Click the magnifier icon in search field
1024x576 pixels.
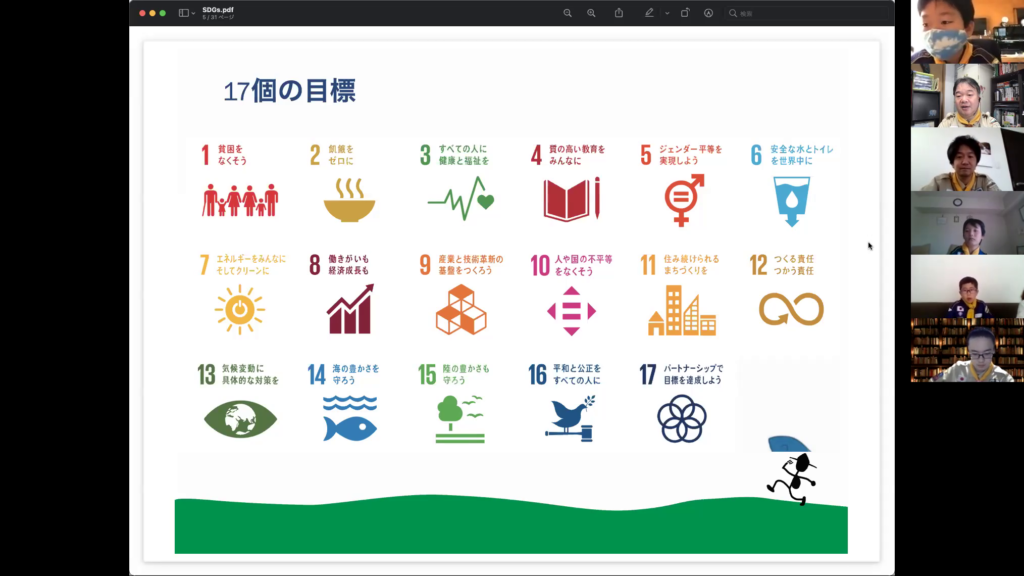(733, 13)
